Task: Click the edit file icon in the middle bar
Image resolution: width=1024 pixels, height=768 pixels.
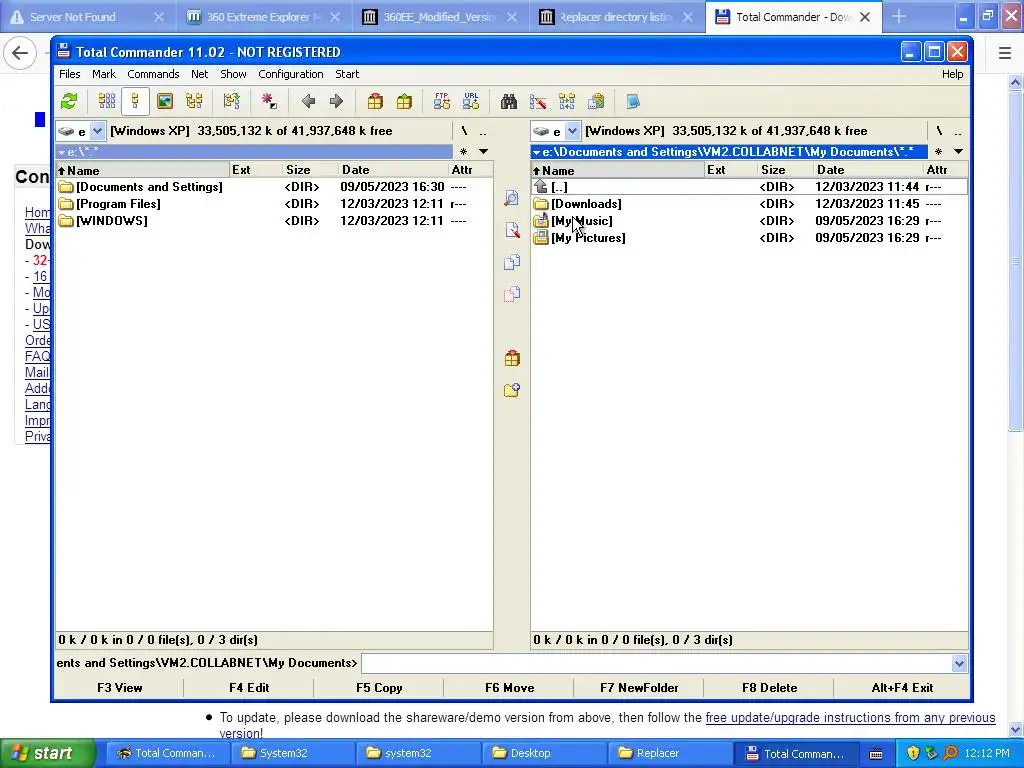Action: 512,230
